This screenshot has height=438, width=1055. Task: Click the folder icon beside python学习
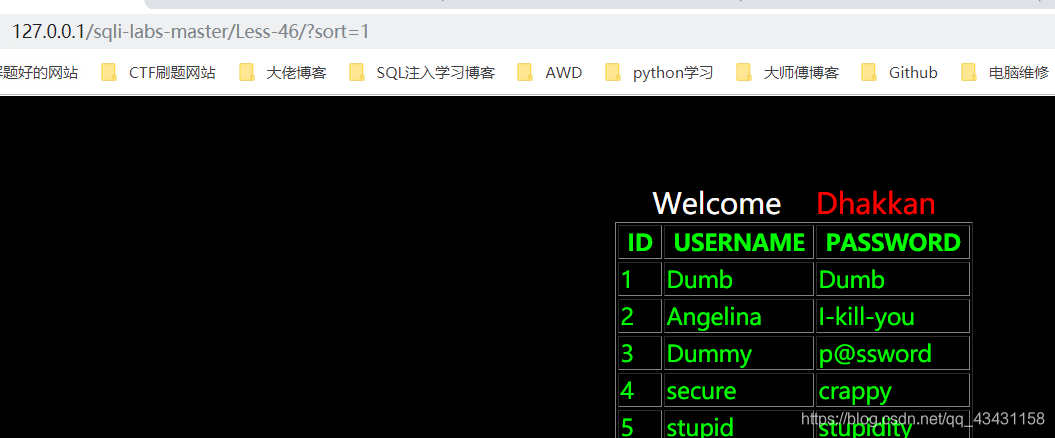pos(613,73)
